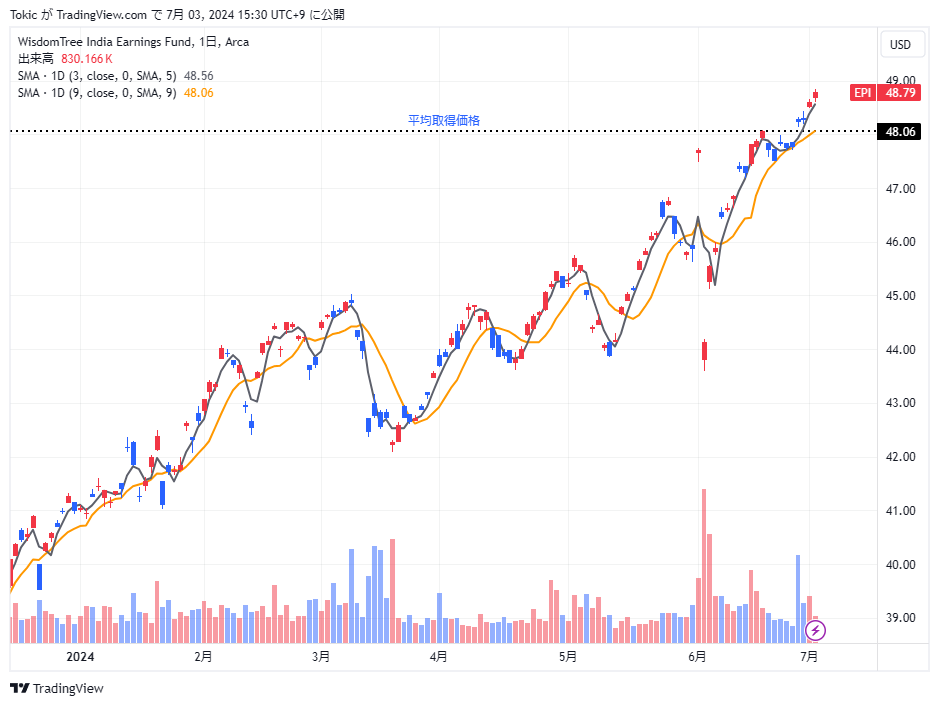Select the 830.166K volume value
Viewport: 939px width, 706px height.
click(x=87, y=59)
